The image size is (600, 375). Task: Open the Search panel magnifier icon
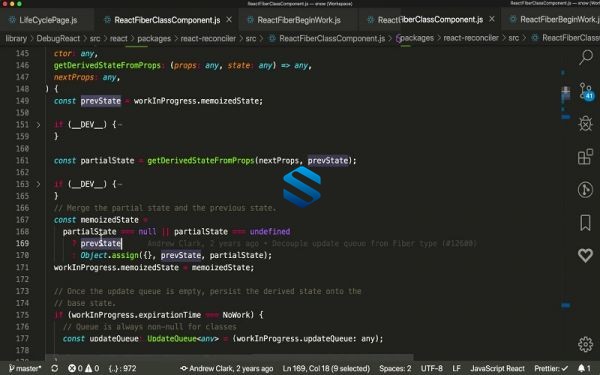point(585,57)
